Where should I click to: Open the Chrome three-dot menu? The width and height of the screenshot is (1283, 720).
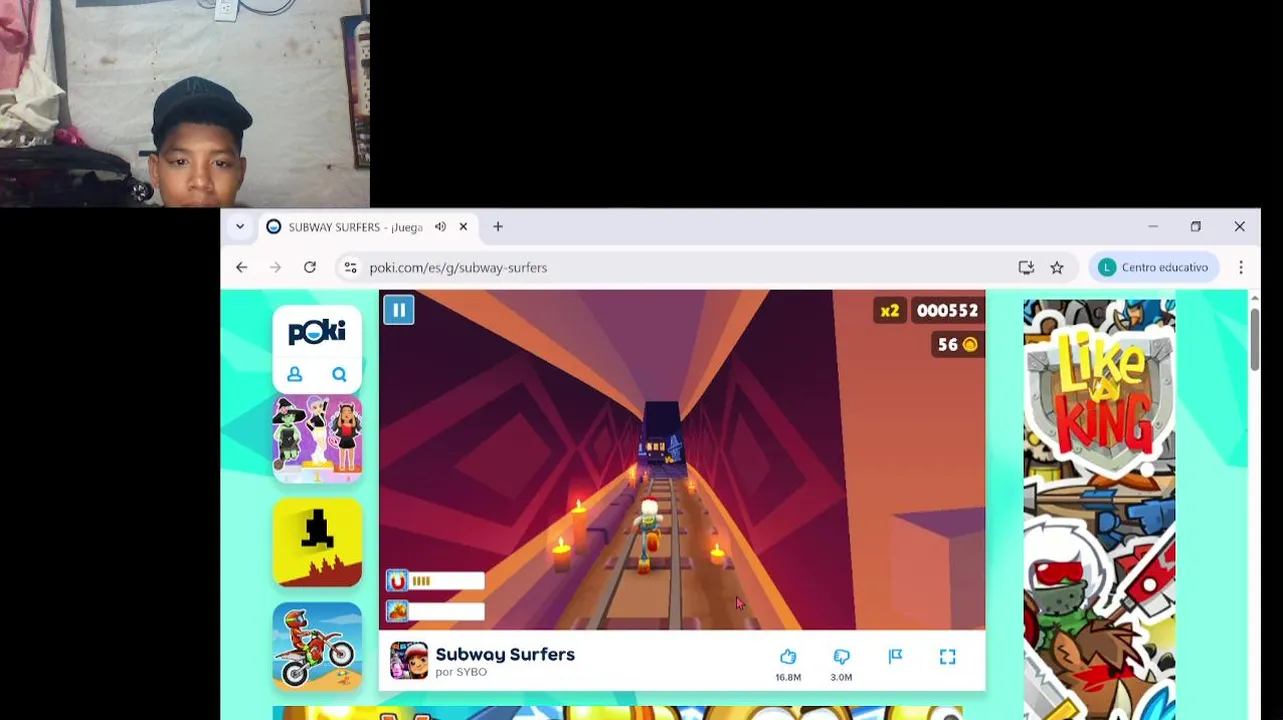[x=1241, y=267]
